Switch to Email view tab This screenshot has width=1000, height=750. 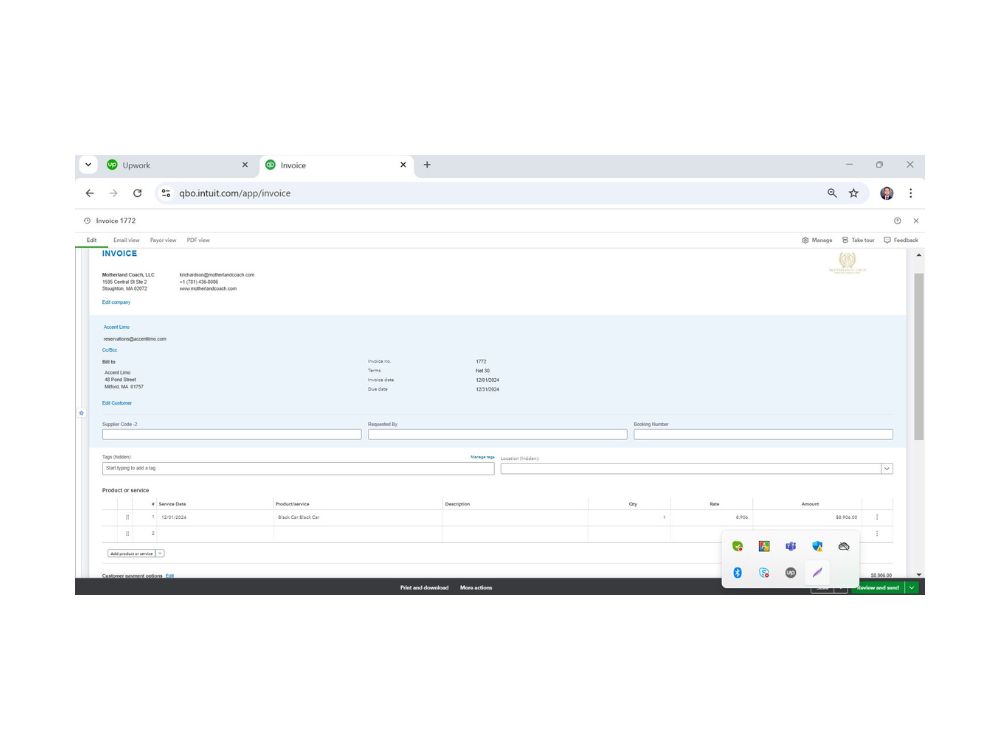[126, 240]
